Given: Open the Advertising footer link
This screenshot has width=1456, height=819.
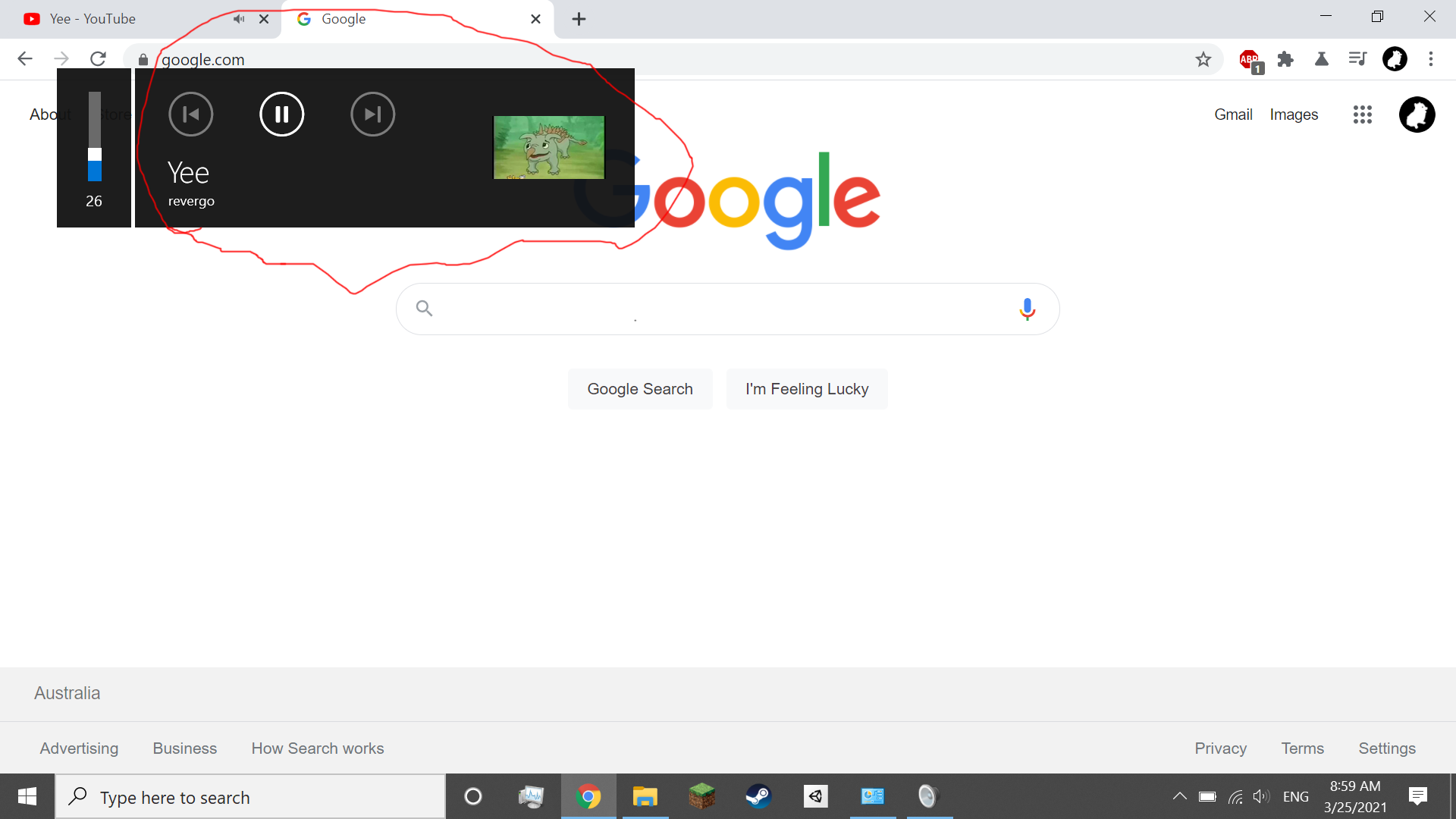Looking at the screenshot, I should pyautogui.click(x=79, y=748).
